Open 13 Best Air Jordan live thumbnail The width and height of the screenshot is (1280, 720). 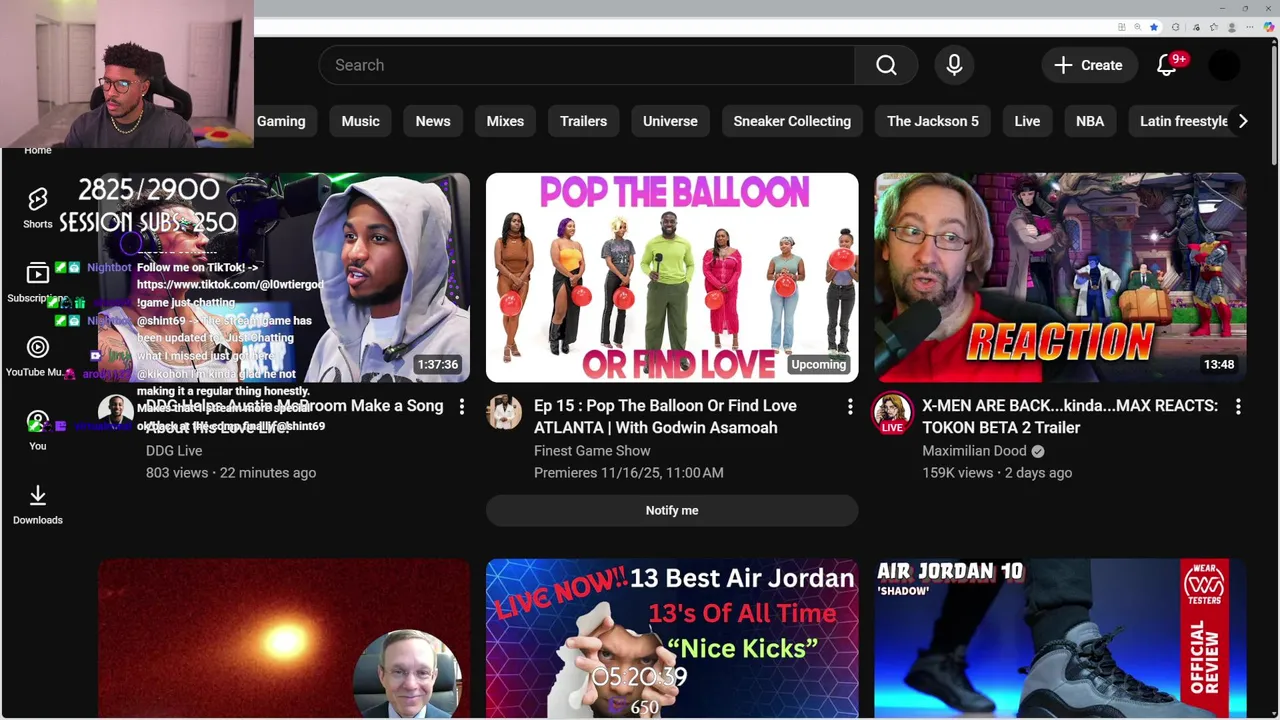click(672, 638)
